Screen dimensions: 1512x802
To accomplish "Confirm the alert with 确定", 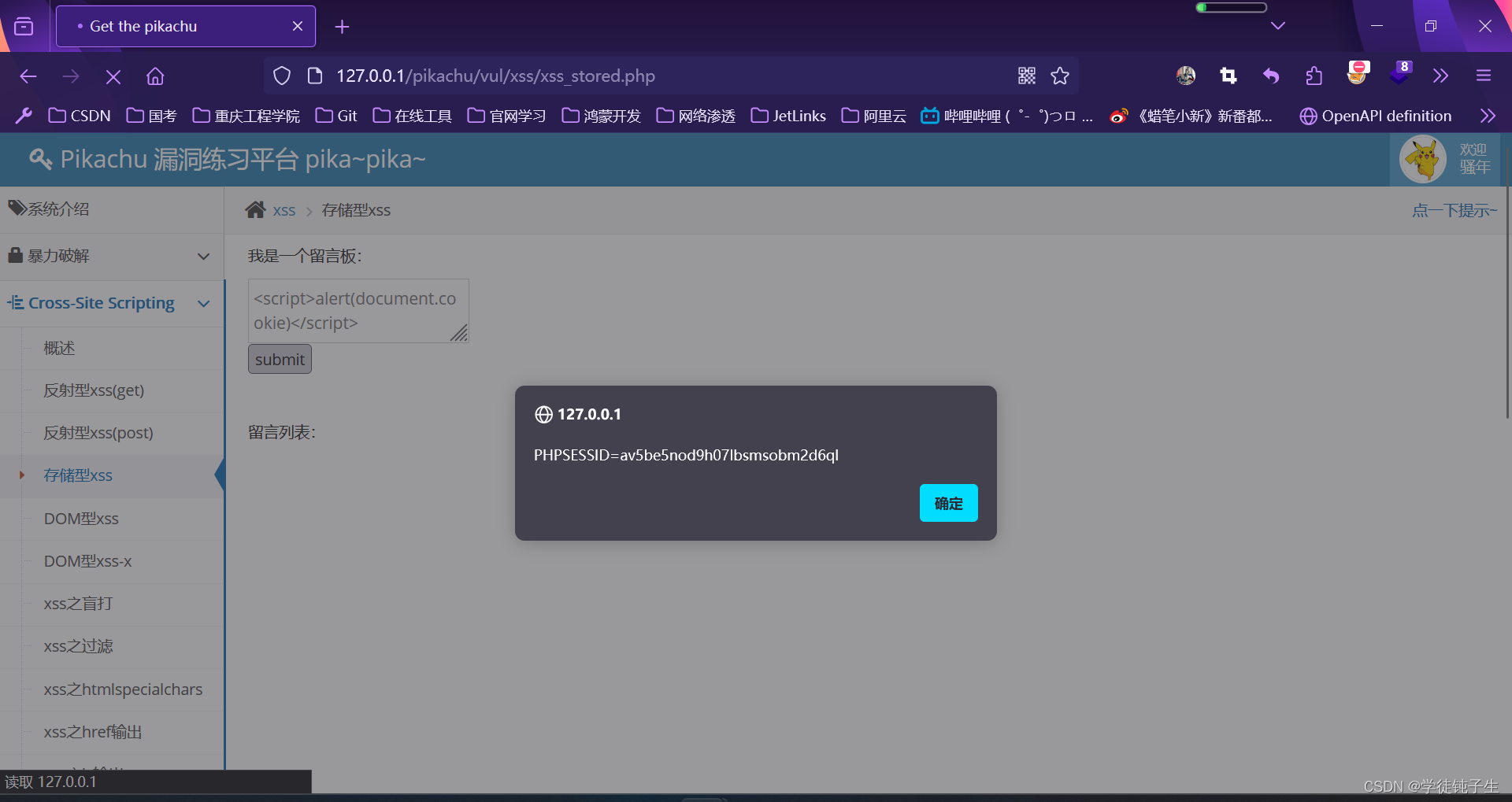I will click(948, 503).
